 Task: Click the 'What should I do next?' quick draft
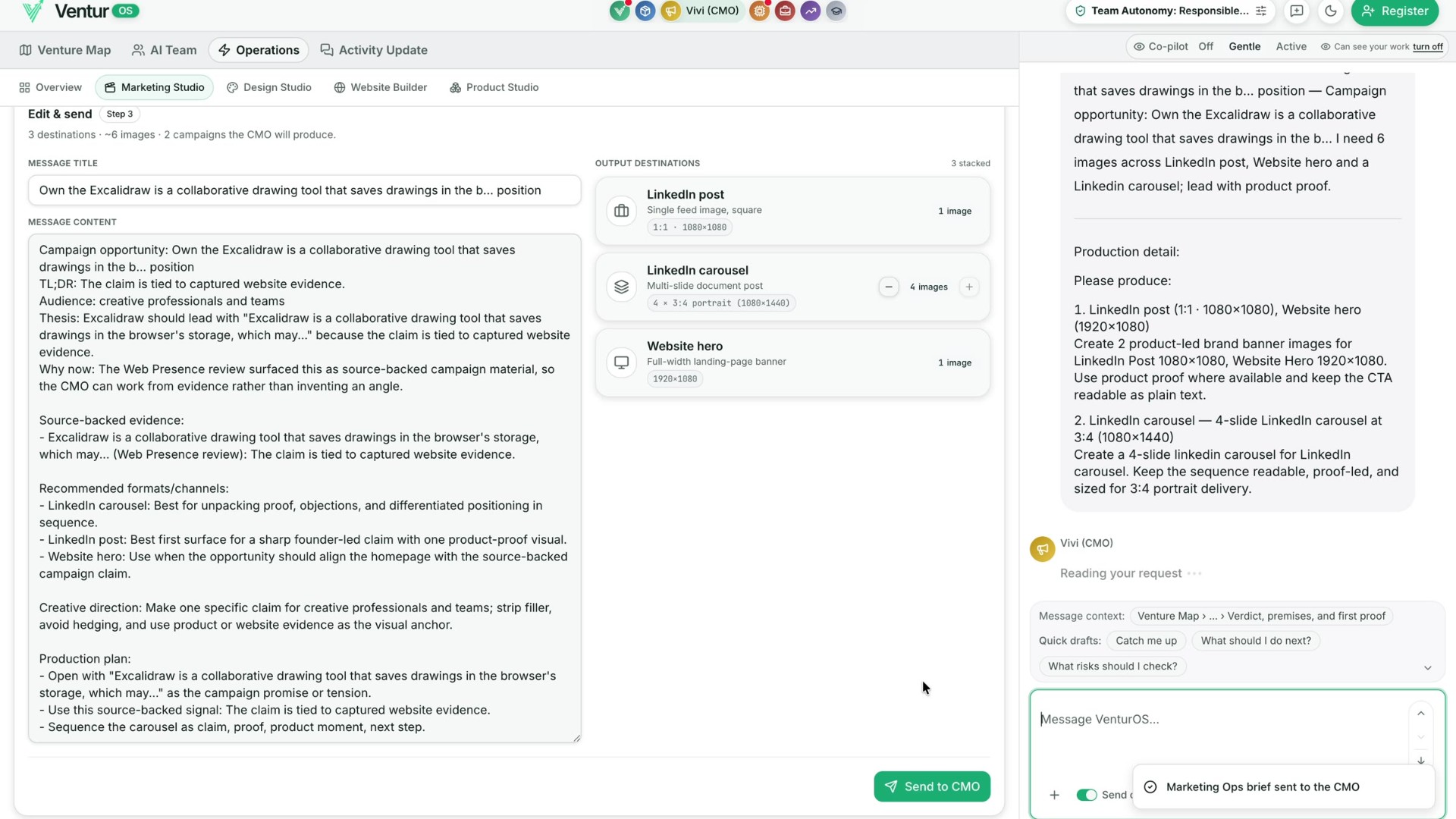pos(1256,641)
